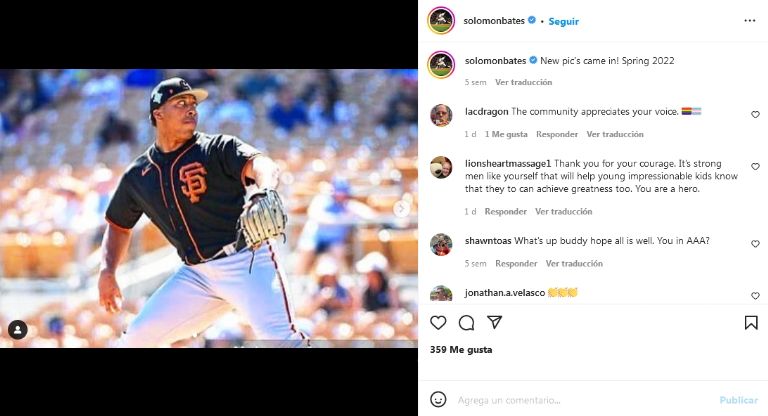Viewport: 768px width, 416px height.
Task: Translate lionsheartmassage1's comment
Action: click(564, 212)
